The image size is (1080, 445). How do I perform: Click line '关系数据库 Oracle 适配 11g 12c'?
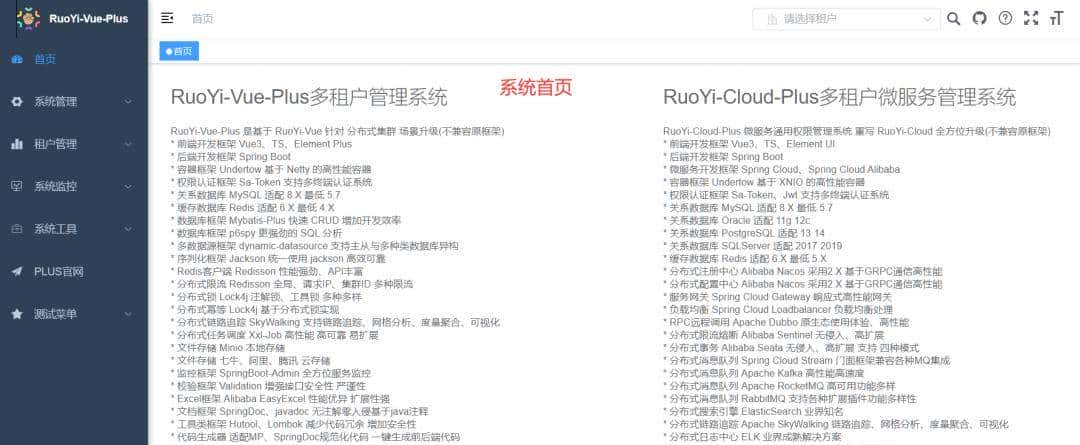pyautogui.click(x=737, y=220)
